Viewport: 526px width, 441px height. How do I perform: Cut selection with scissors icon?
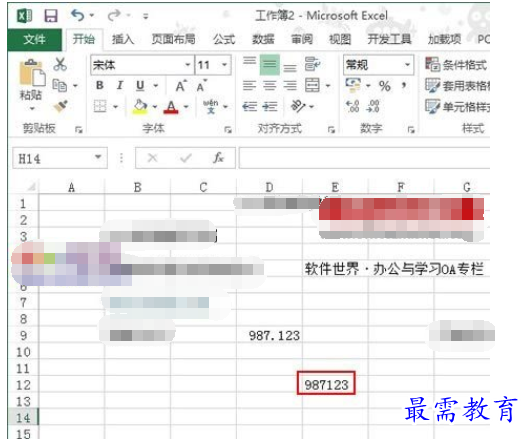pos(60,64)
